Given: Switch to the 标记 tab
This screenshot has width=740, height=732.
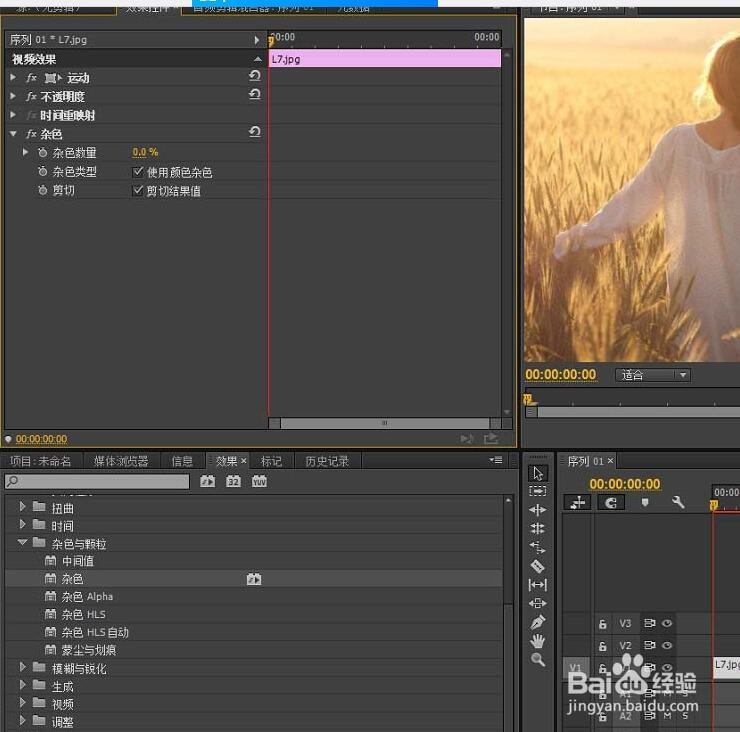Looking at the screenshot, I should pyautogui.click(x=271, y=461).
